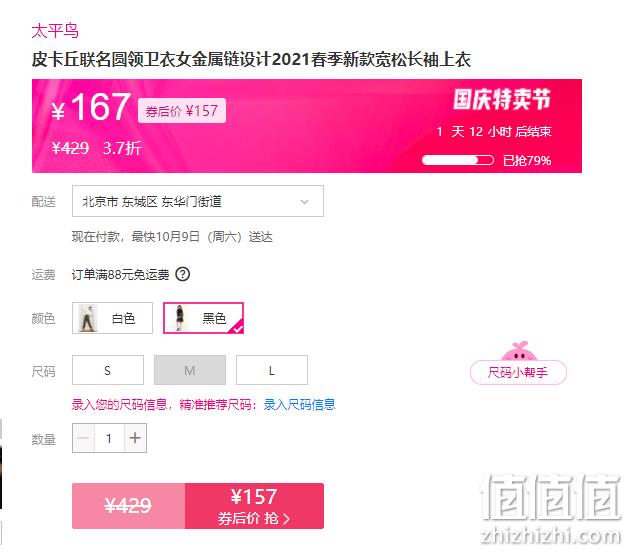Click the pink mascot above 尺码小帮手
This screenshot has height=553, width=630.
click(519, 351)
